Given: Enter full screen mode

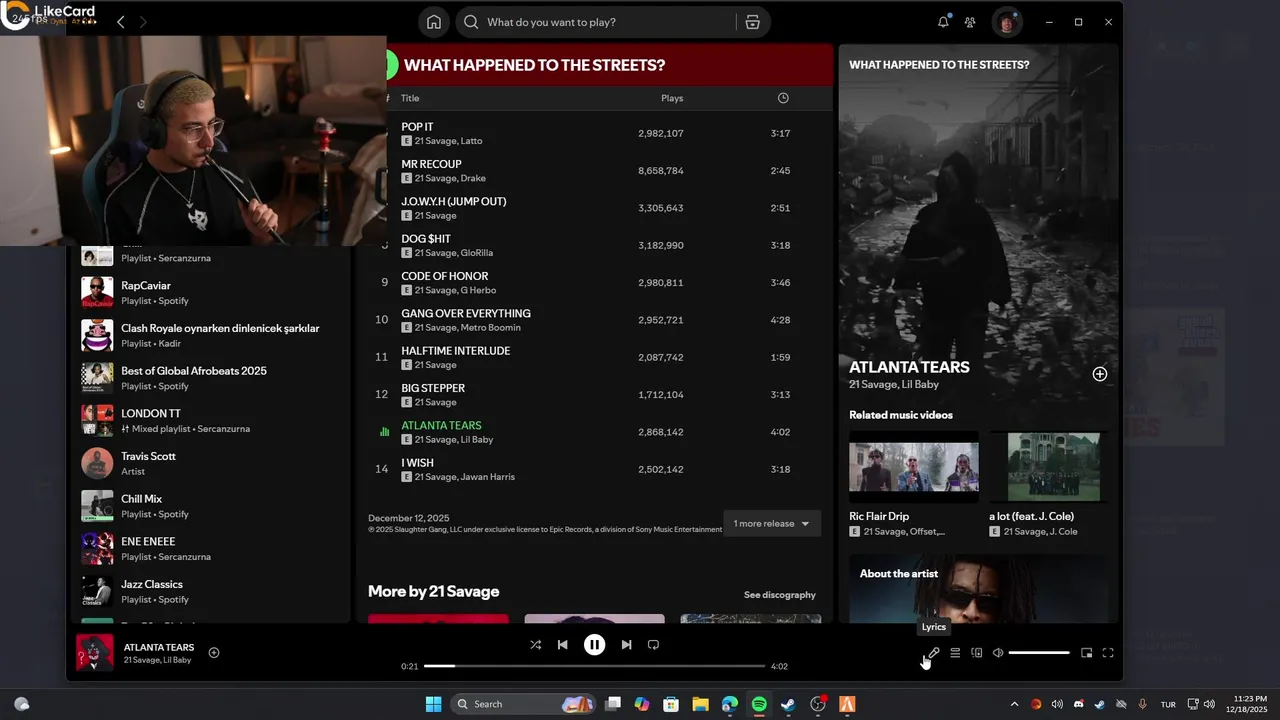Looking at the screenshot, I should coord(1108,653).
